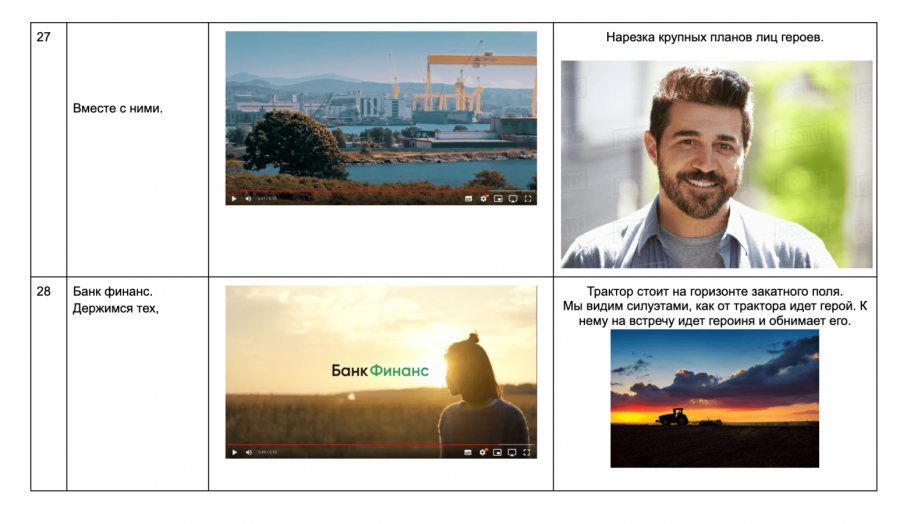Open the settings gear on the shipyard video
This screenshot has width=900, height=524.
[483, 199]
